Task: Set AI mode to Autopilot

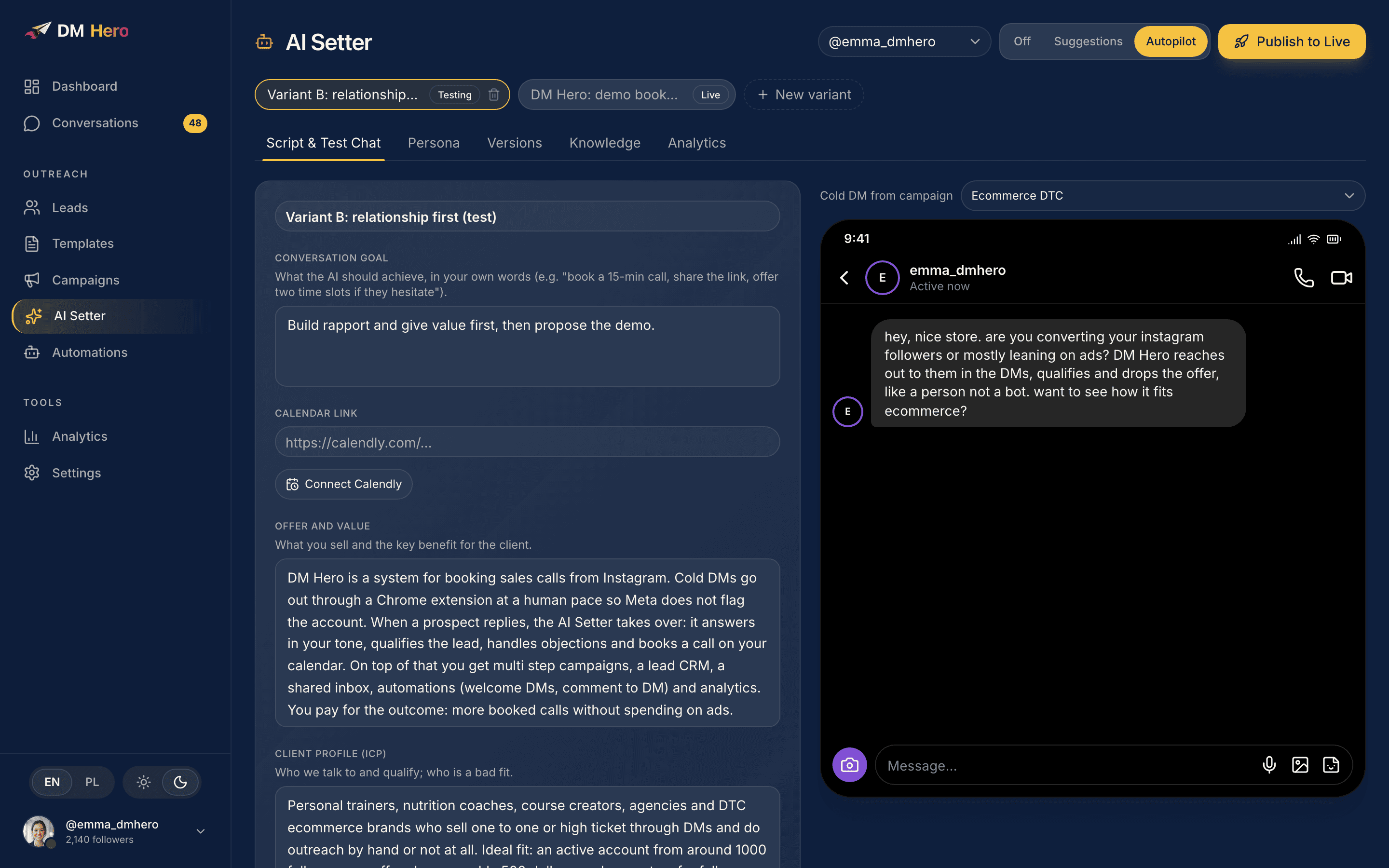Action: [x=1171, y=41]
